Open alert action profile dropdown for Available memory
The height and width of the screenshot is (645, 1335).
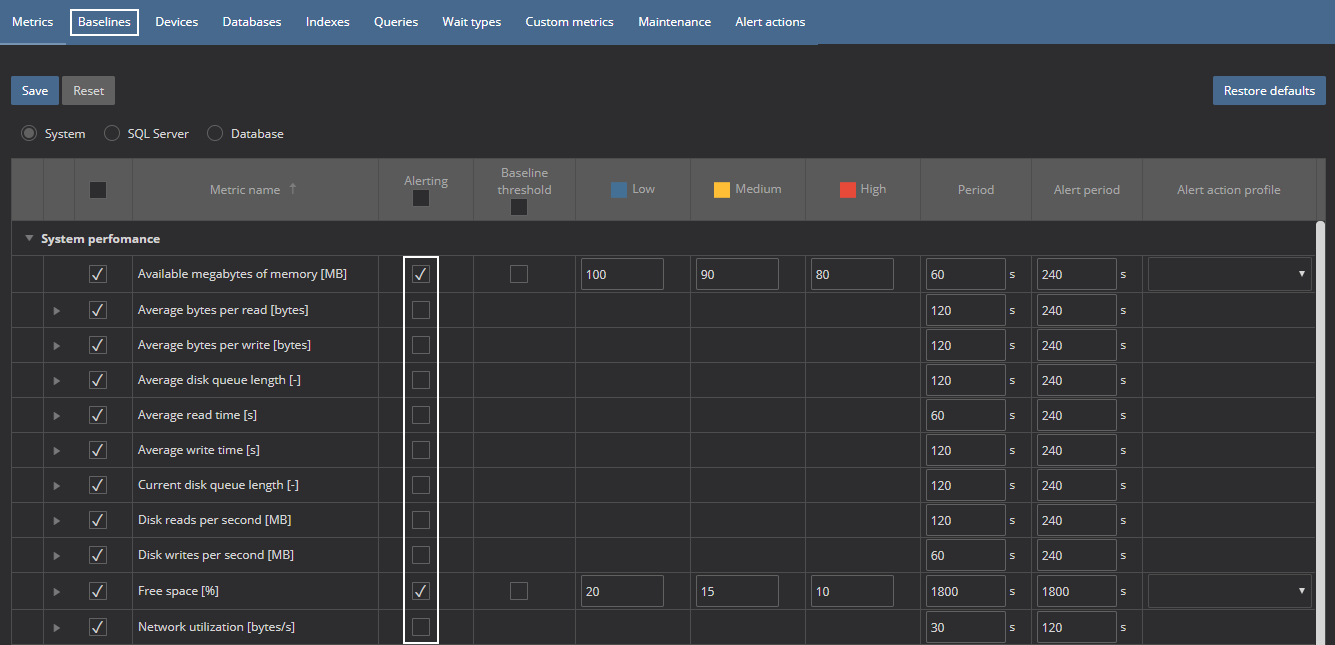pyautogui.click(x=1229, y=274)
